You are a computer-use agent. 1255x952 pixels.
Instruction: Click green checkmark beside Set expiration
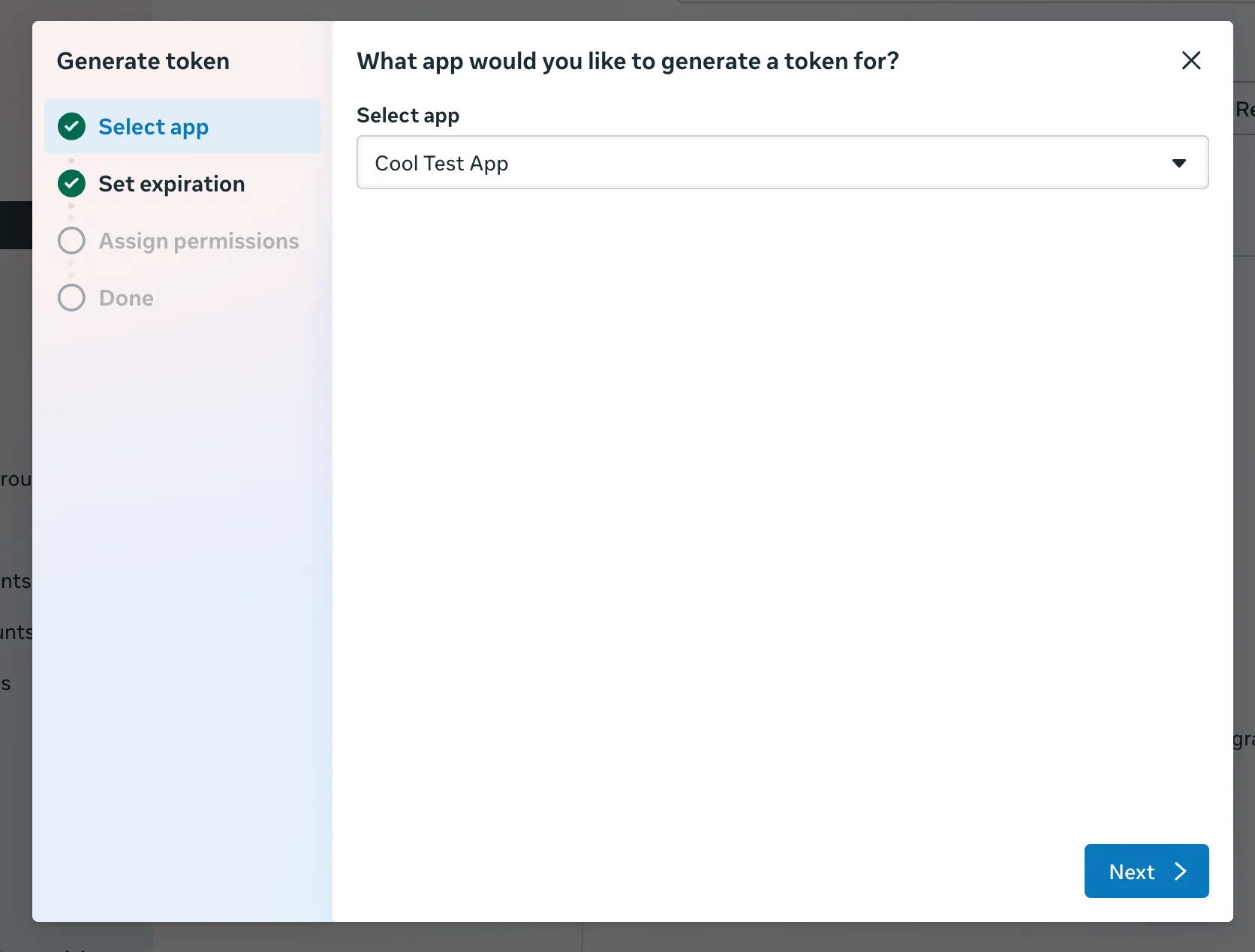pyautogui.click(x=71, y=184)
